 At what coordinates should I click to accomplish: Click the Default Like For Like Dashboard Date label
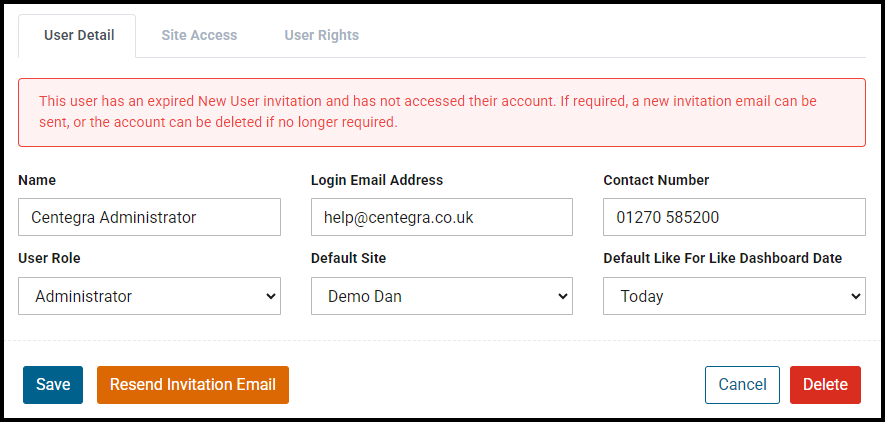(722, 259)
